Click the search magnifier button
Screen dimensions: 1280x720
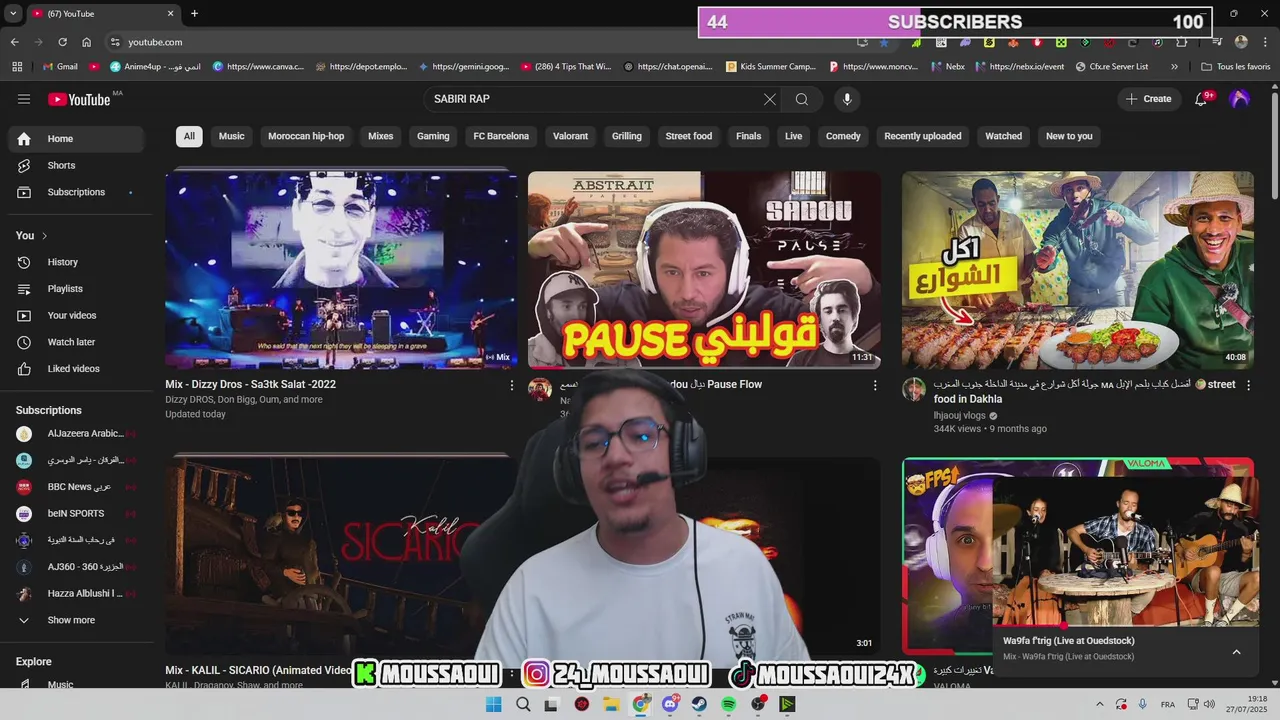click(802, 99)
